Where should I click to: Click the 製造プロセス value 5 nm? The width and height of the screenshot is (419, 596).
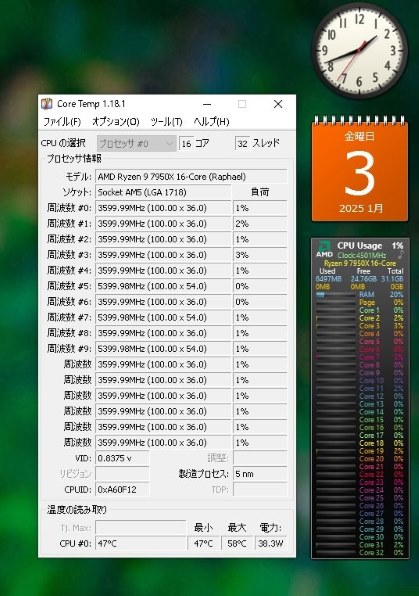tap(260, 474)
